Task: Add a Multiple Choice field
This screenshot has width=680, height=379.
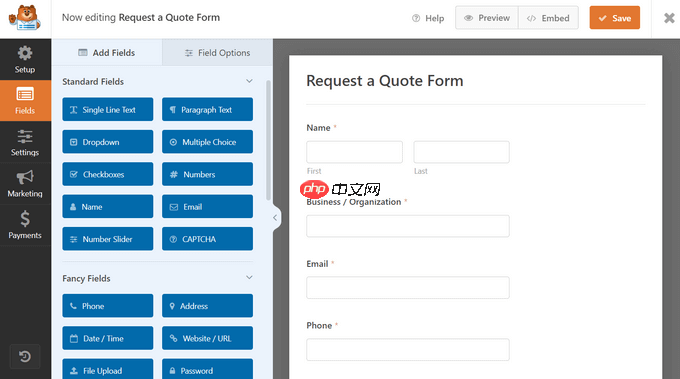Action: 207,142
